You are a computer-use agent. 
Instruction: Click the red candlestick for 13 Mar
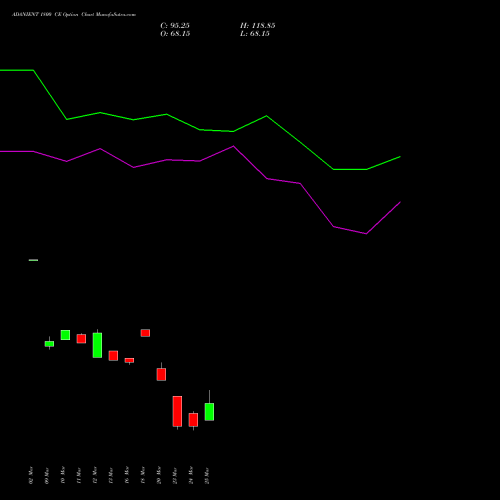(x=113, y=356)
